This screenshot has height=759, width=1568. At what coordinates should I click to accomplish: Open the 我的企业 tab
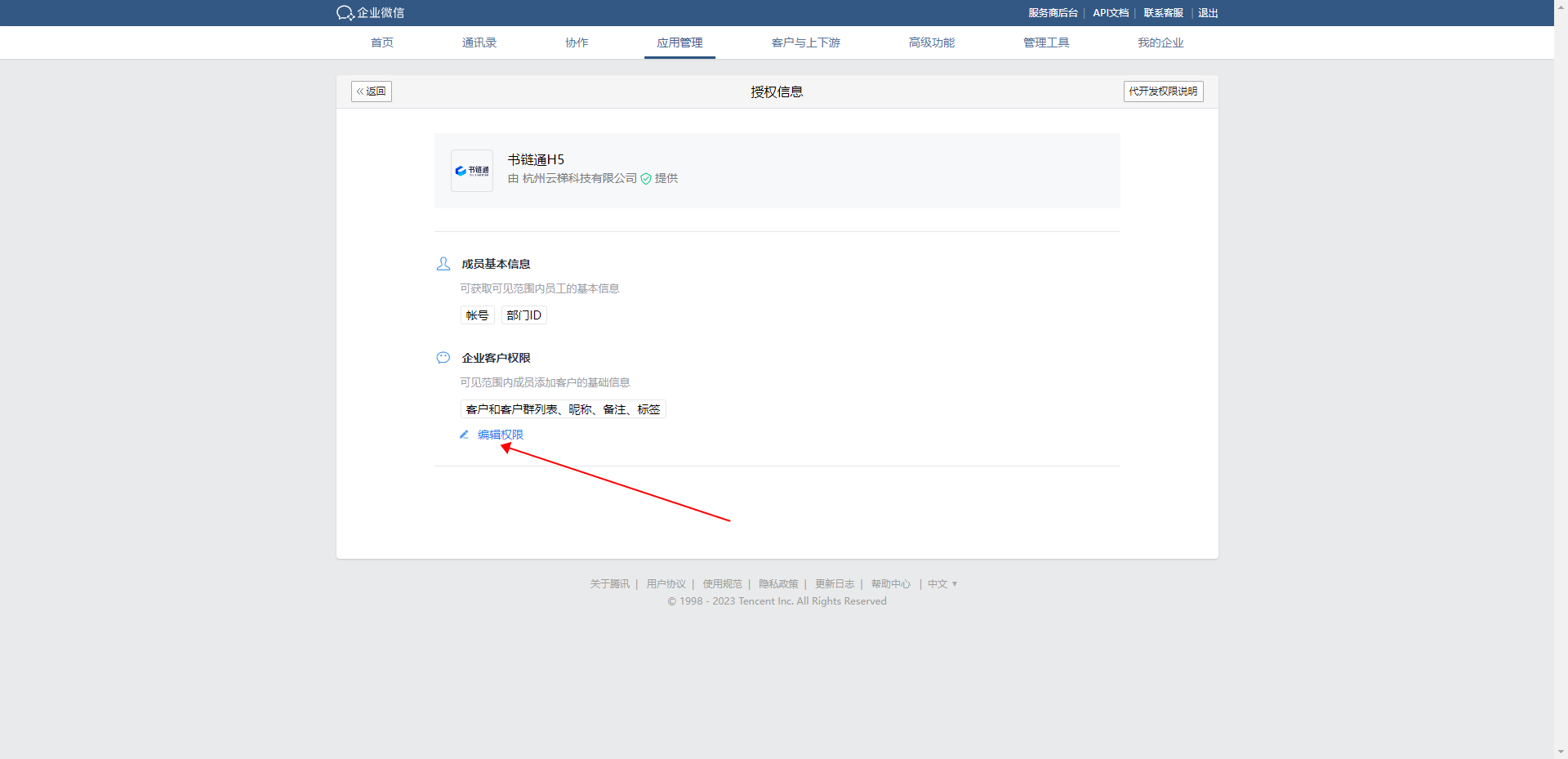coord(1160,42)
